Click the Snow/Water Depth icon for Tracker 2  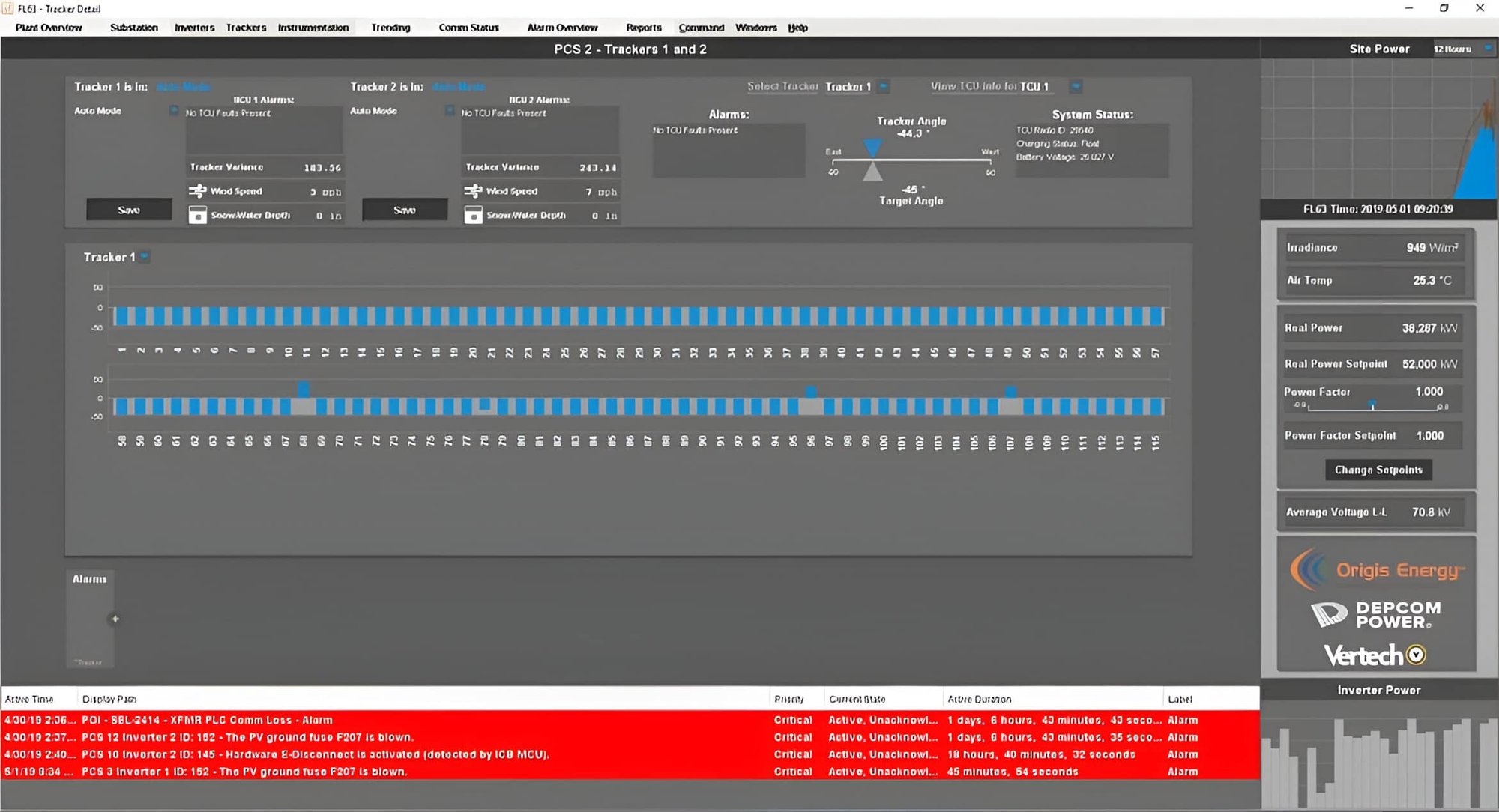[475, 216]
